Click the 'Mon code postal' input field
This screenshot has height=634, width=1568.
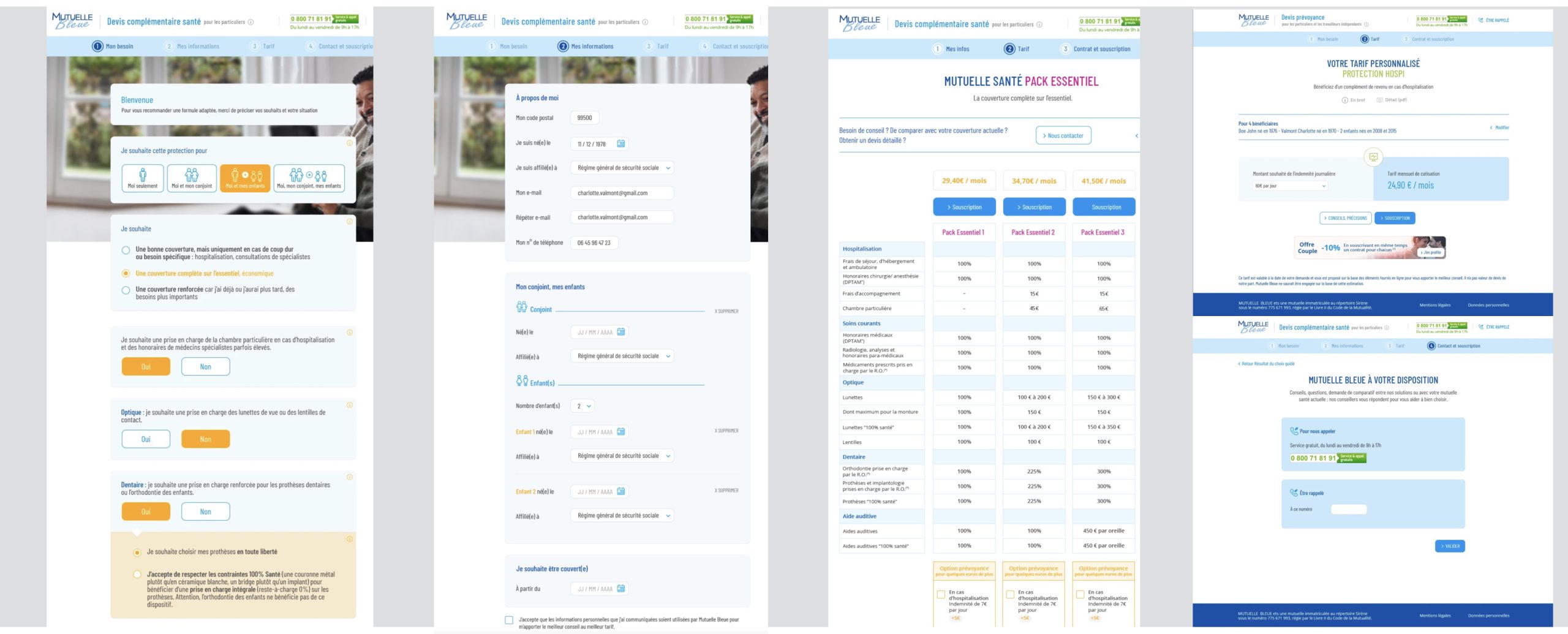coord(585,118)
